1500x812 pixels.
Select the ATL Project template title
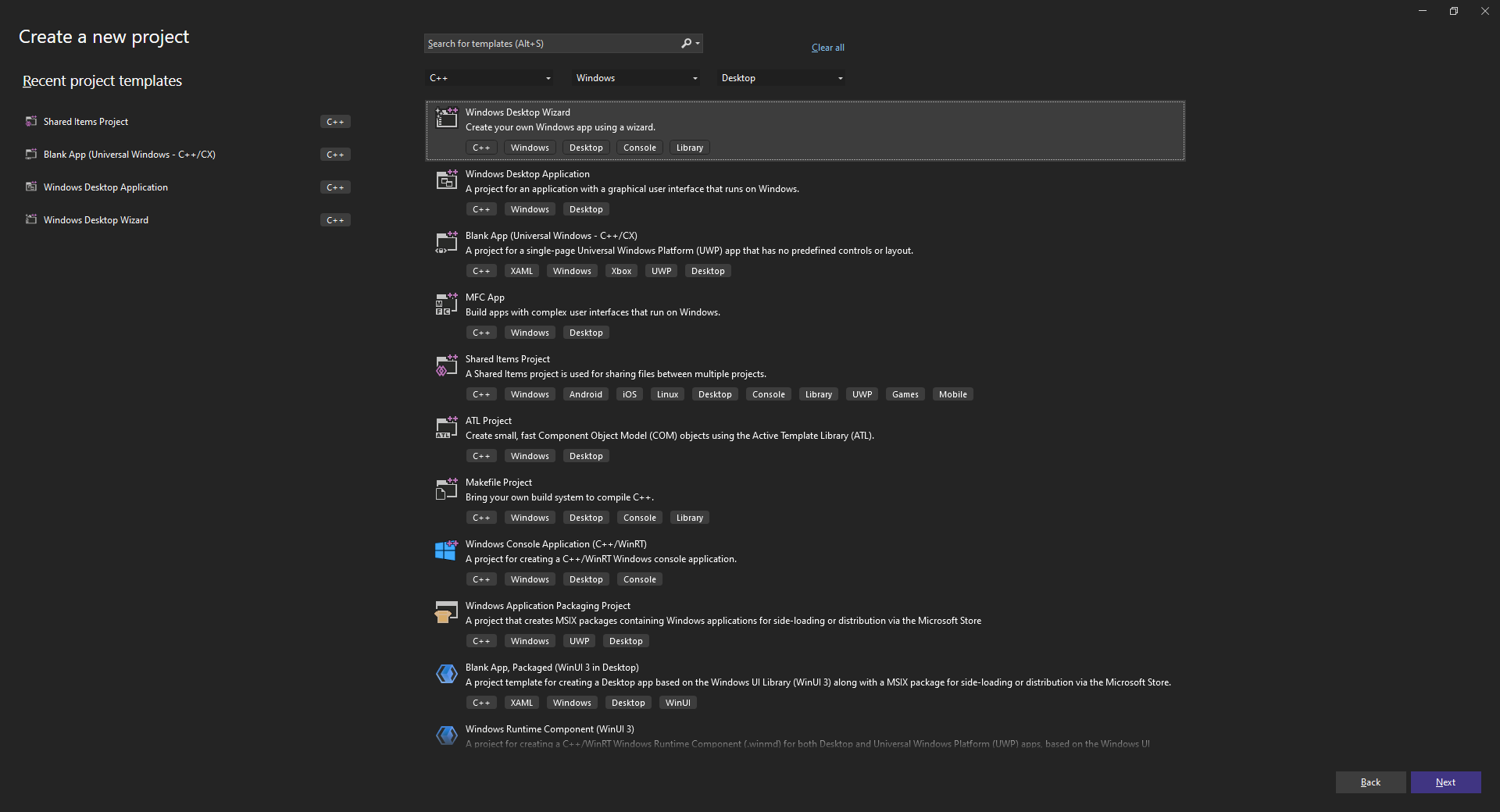tap(488, 421)
